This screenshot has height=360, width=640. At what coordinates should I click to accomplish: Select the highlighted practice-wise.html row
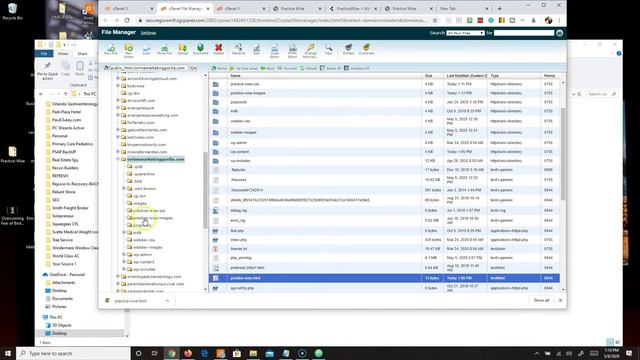click(384, 278)
